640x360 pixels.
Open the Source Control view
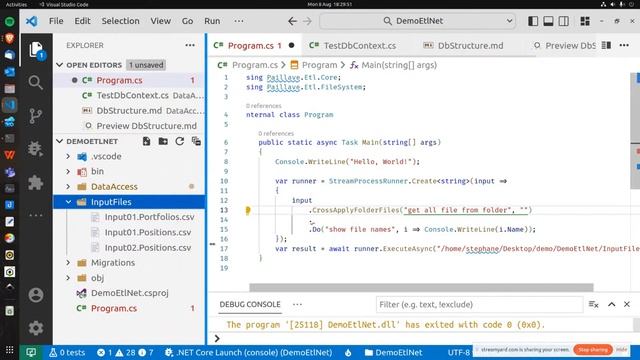(x=36, y=116)
